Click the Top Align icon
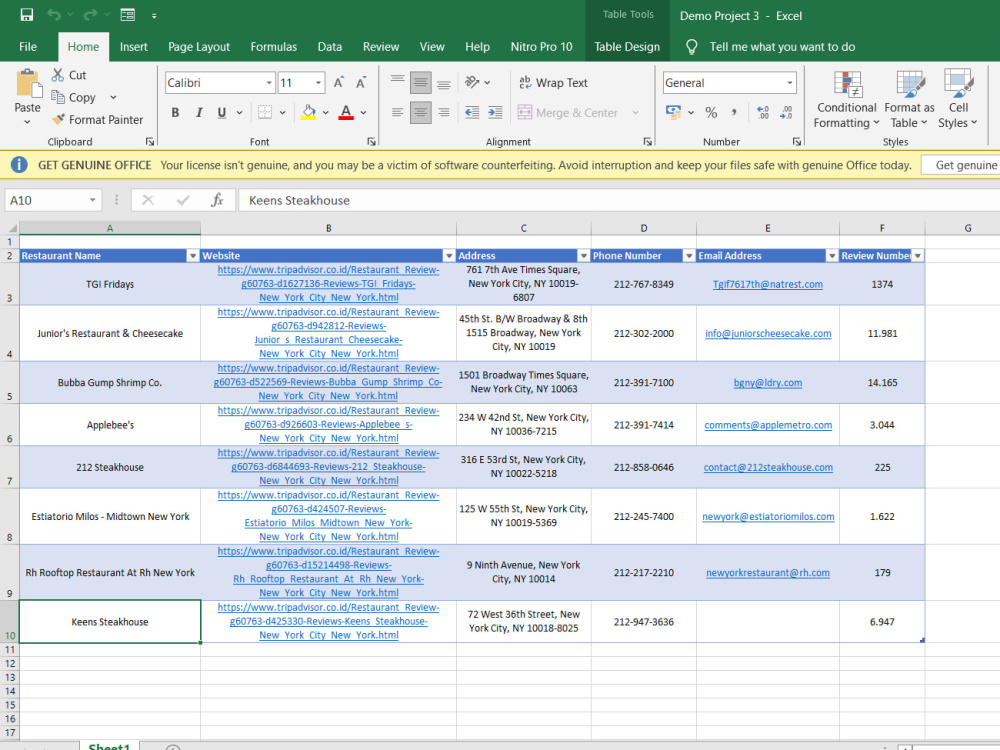The image size is (1000, 750). pos(397,82)
